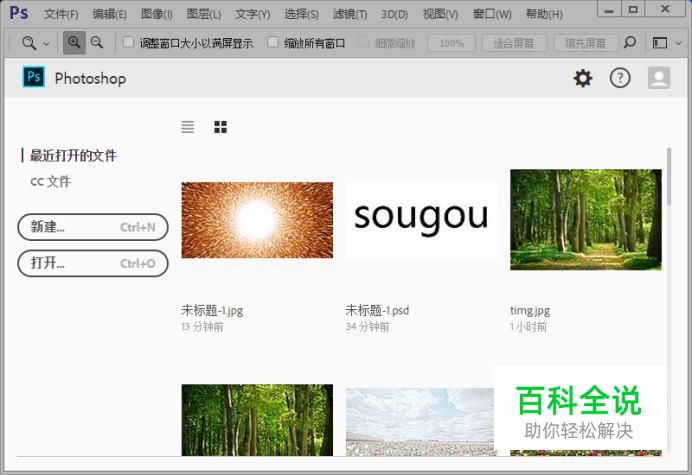Screen dimensions: 692x475
Task: Open the 文件(F) menu
Action: [x=61, y=14]
